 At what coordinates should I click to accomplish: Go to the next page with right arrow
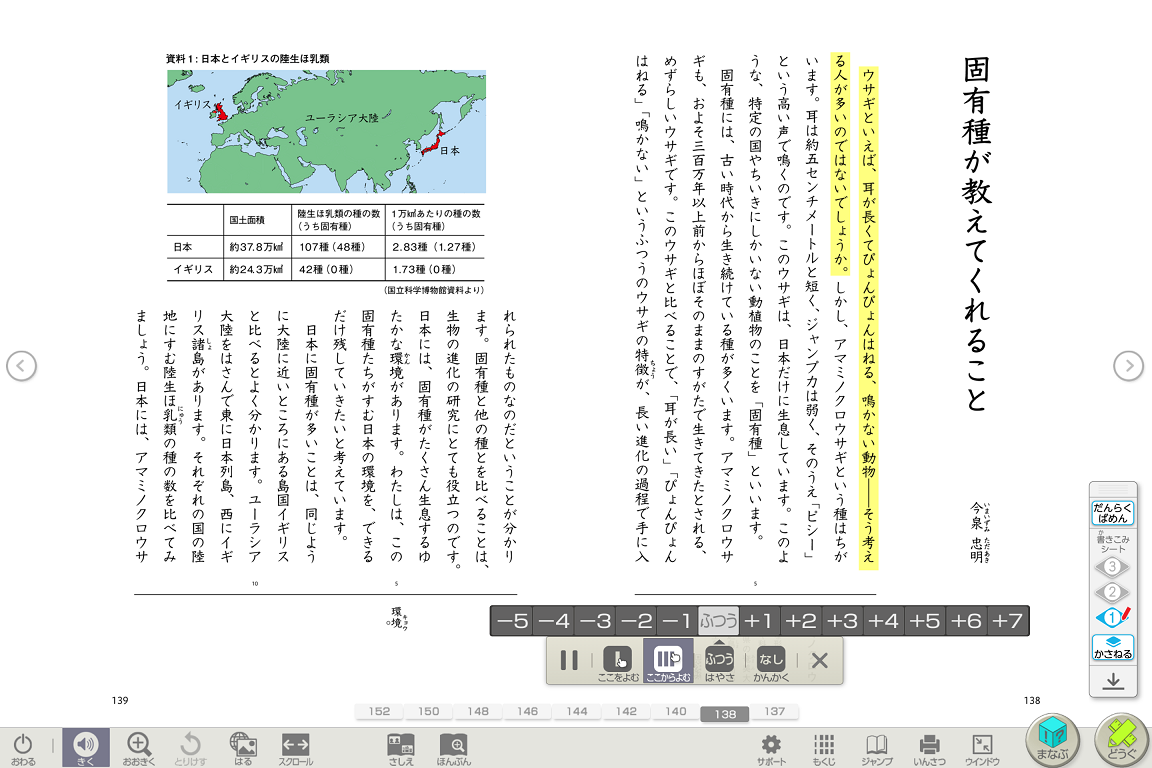(x=1128, y=366)
